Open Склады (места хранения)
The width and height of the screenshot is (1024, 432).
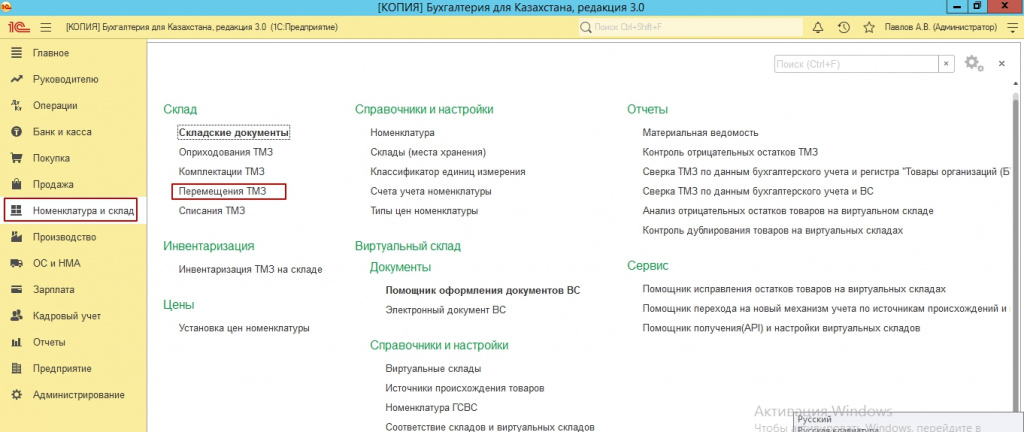[428, 152]
